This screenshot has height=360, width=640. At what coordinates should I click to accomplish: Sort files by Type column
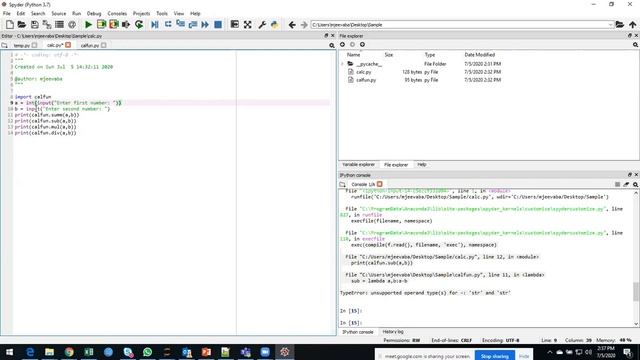(430, 55)
